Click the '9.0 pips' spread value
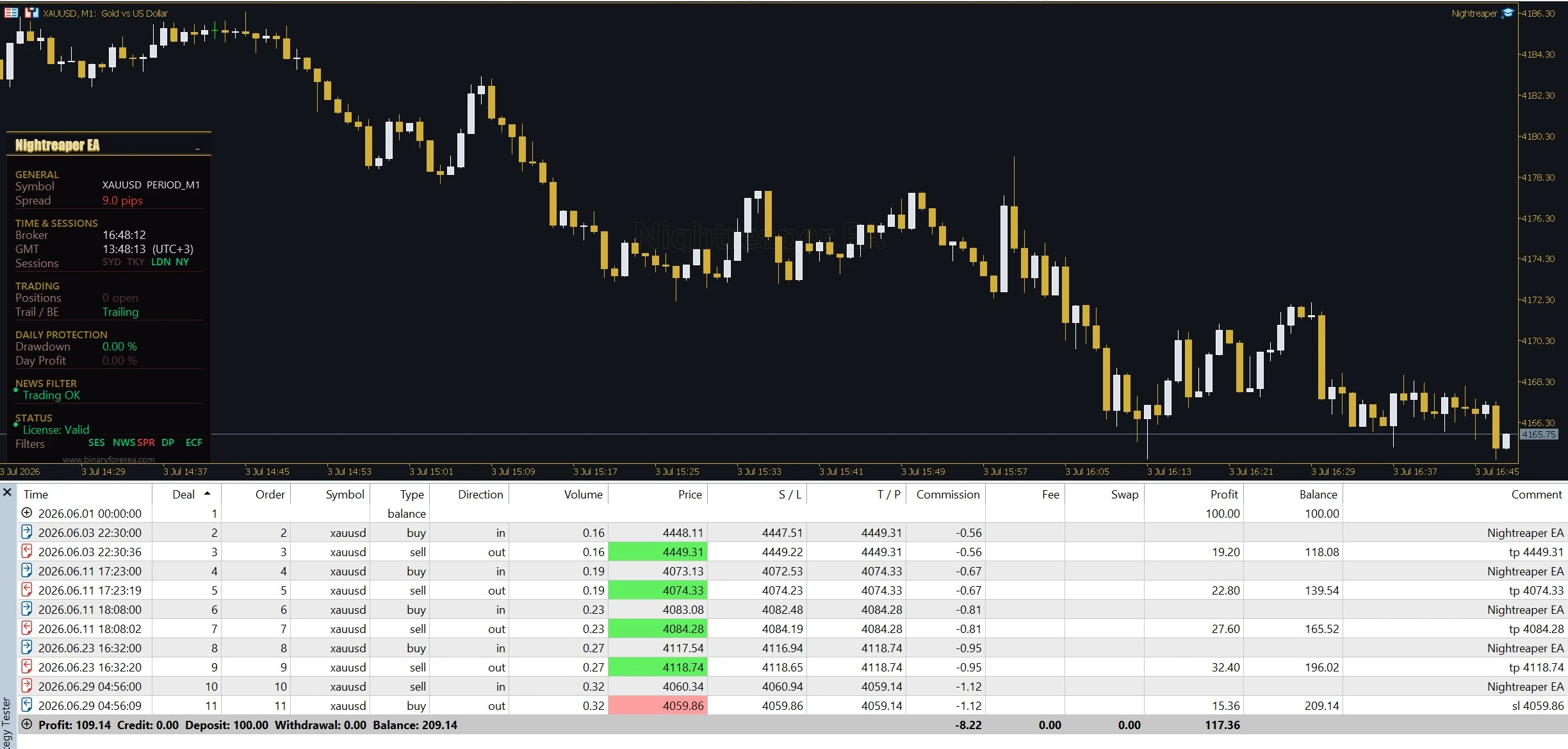1568x749 pixels. tap(122, 201)
